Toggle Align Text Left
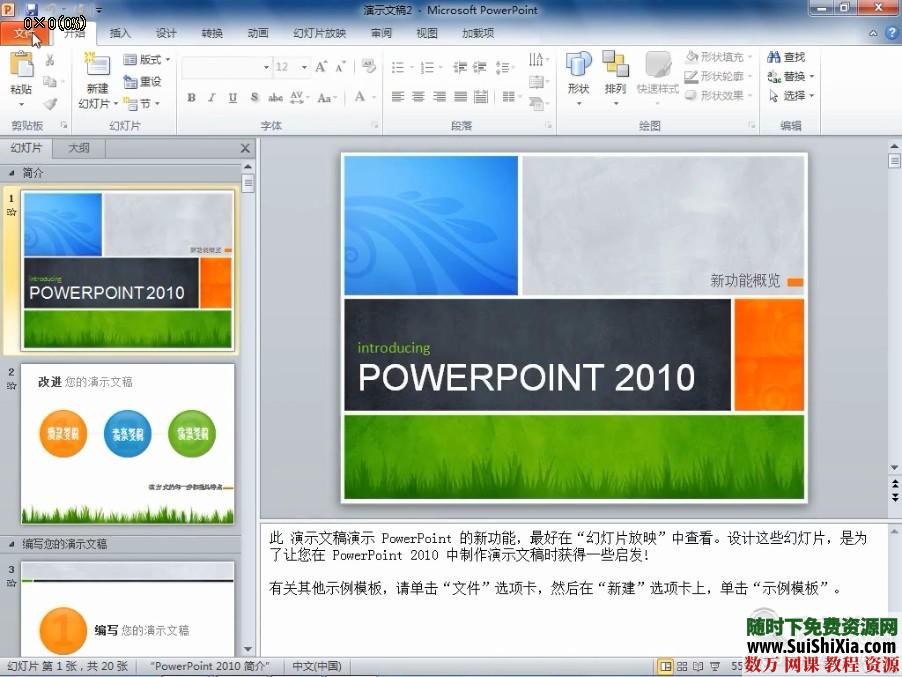Screen dimensions: 902x677 398,97
